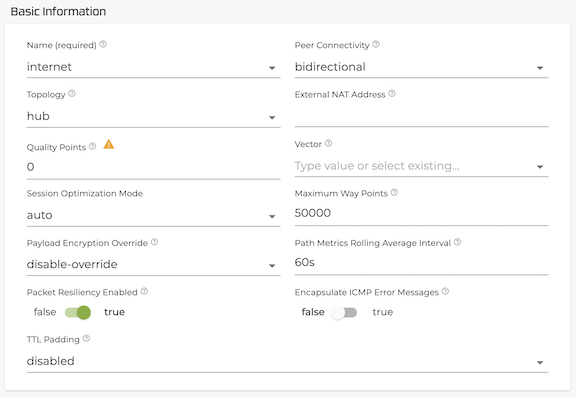The height and width of the screenshot is (397, 576).
Task: Toggle Encapsulate ICMP Error Messages switch
Action: [x=344, y=313]
